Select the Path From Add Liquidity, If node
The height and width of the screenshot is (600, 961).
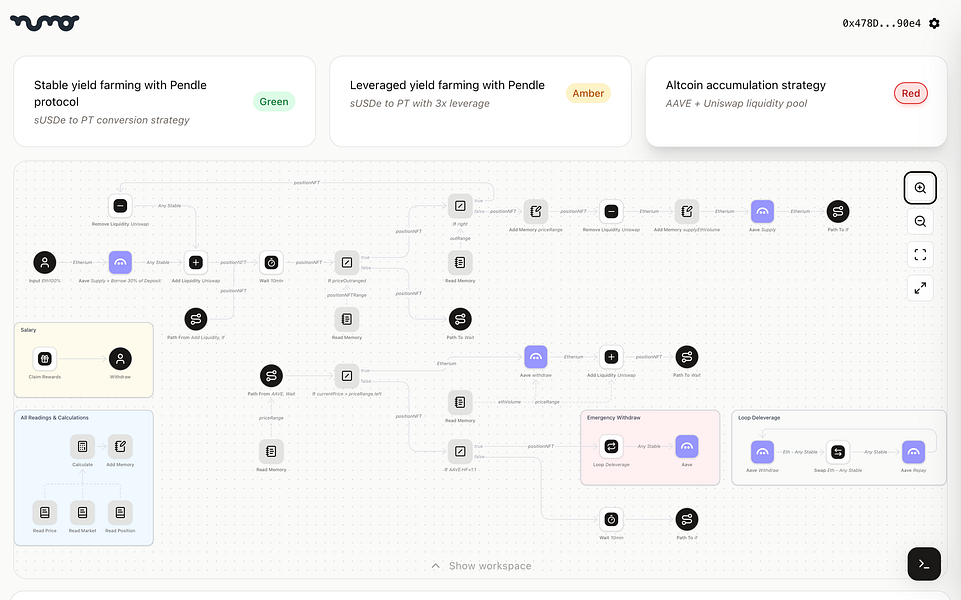(196, 319)
